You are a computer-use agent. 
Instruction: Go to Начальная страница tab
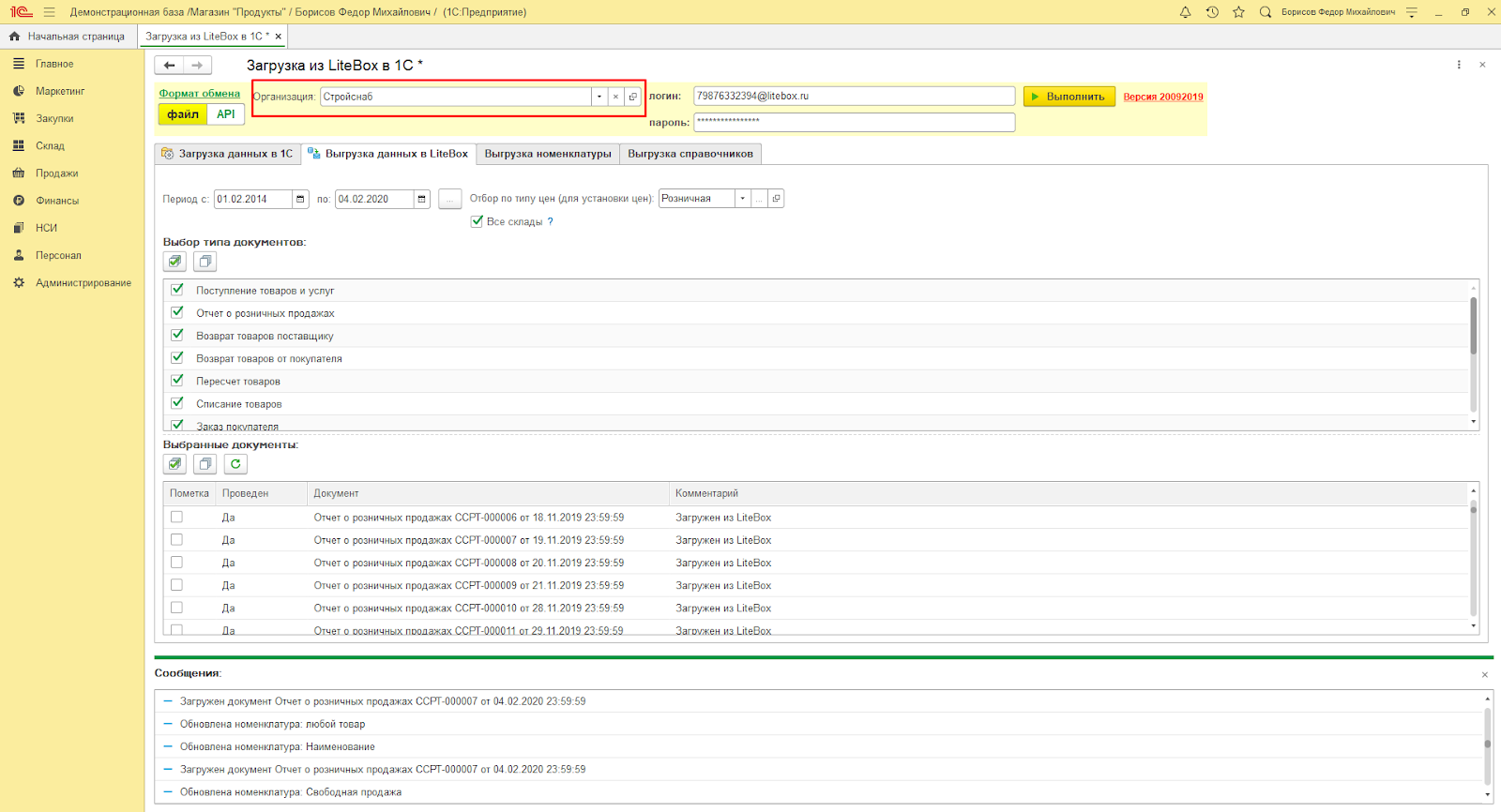point(68,37)
